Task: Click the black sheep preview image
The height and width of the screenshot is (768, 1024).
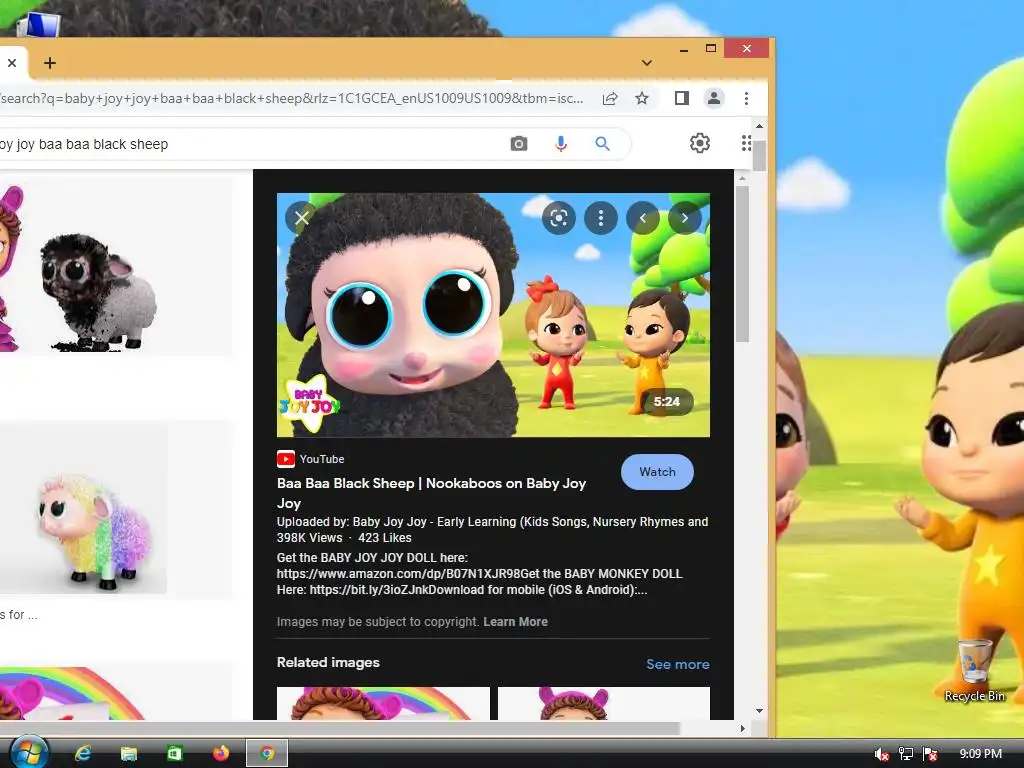Action: point(493,315)
